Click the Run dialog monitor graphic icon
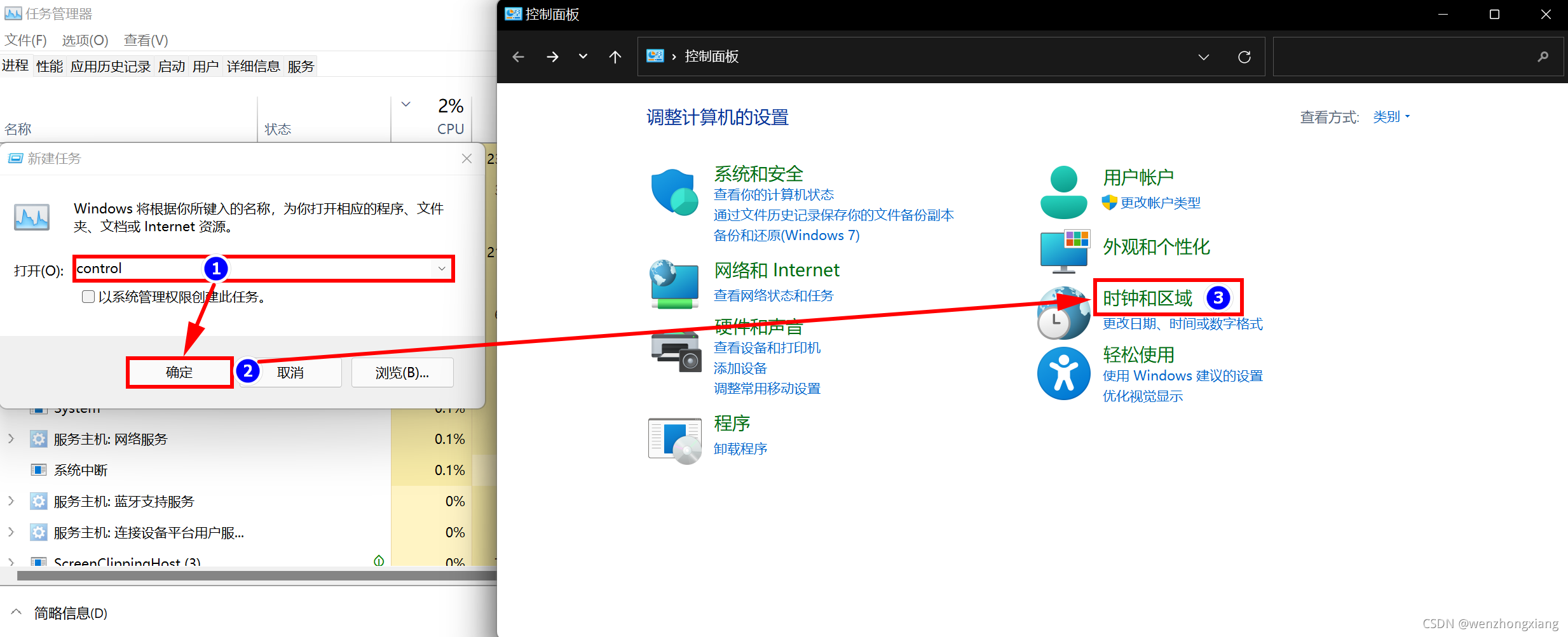 (x=32, y=217)
